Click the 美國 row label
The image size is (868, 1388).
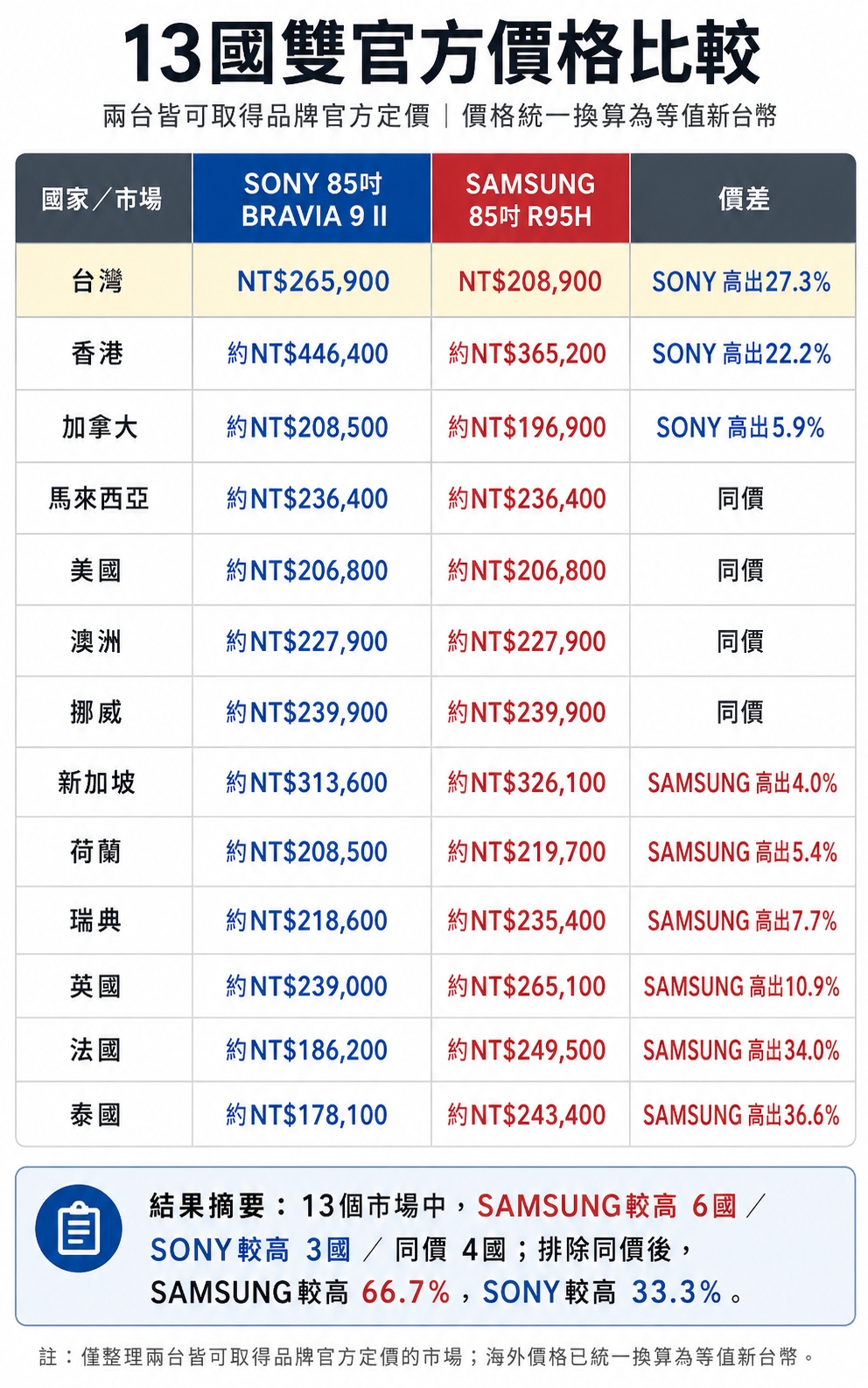coord(95,571)
